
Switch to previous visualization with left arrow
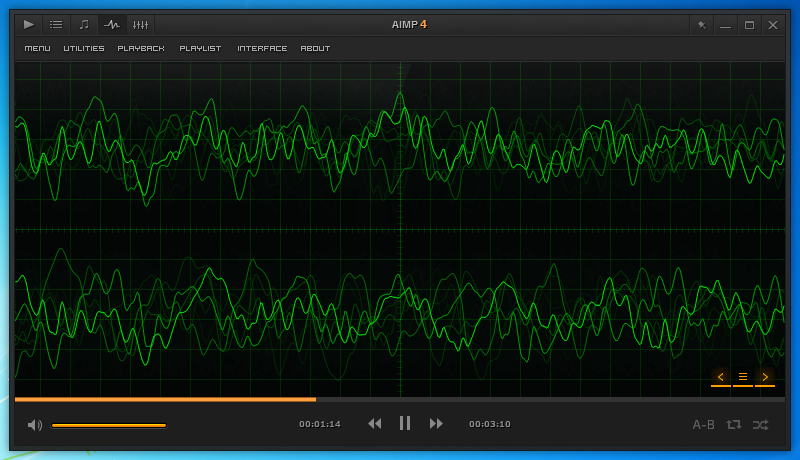pyautogui.click(x=721, y=377)
